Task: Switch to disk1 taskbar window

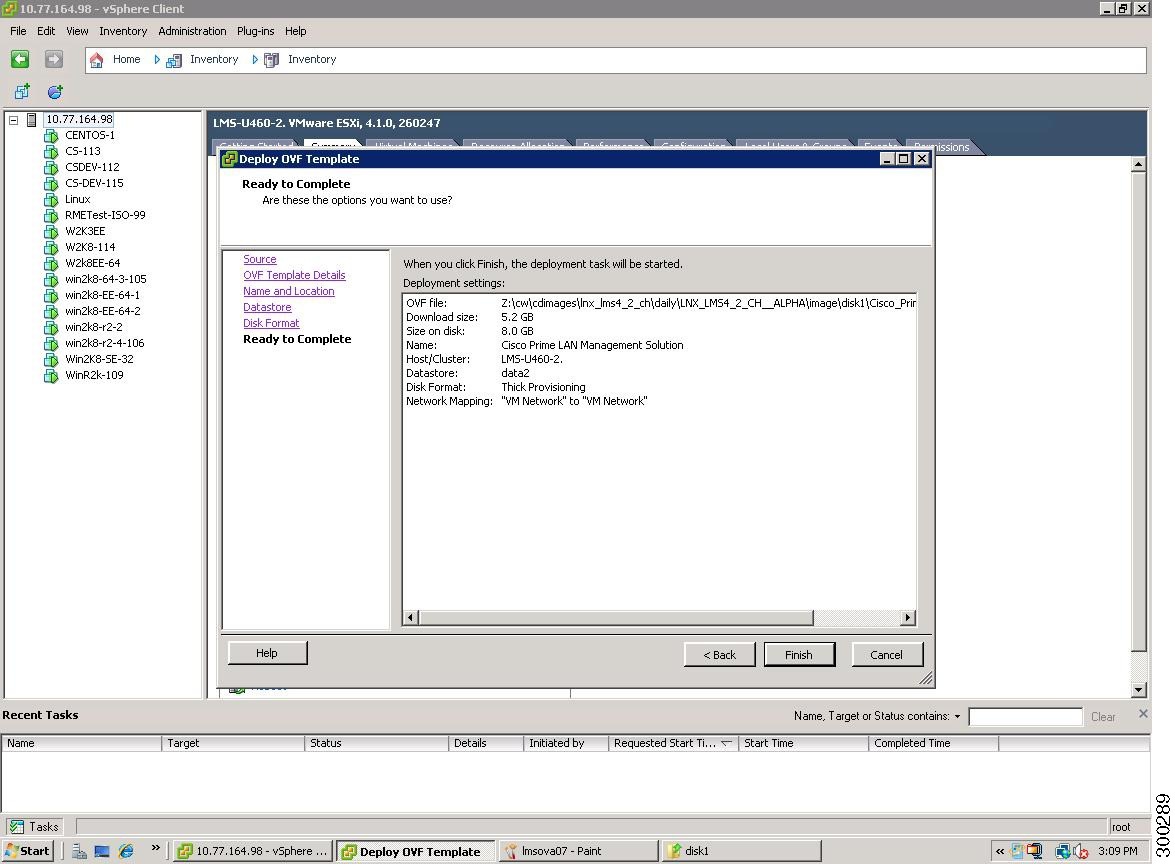Action: tap(741, 851)
